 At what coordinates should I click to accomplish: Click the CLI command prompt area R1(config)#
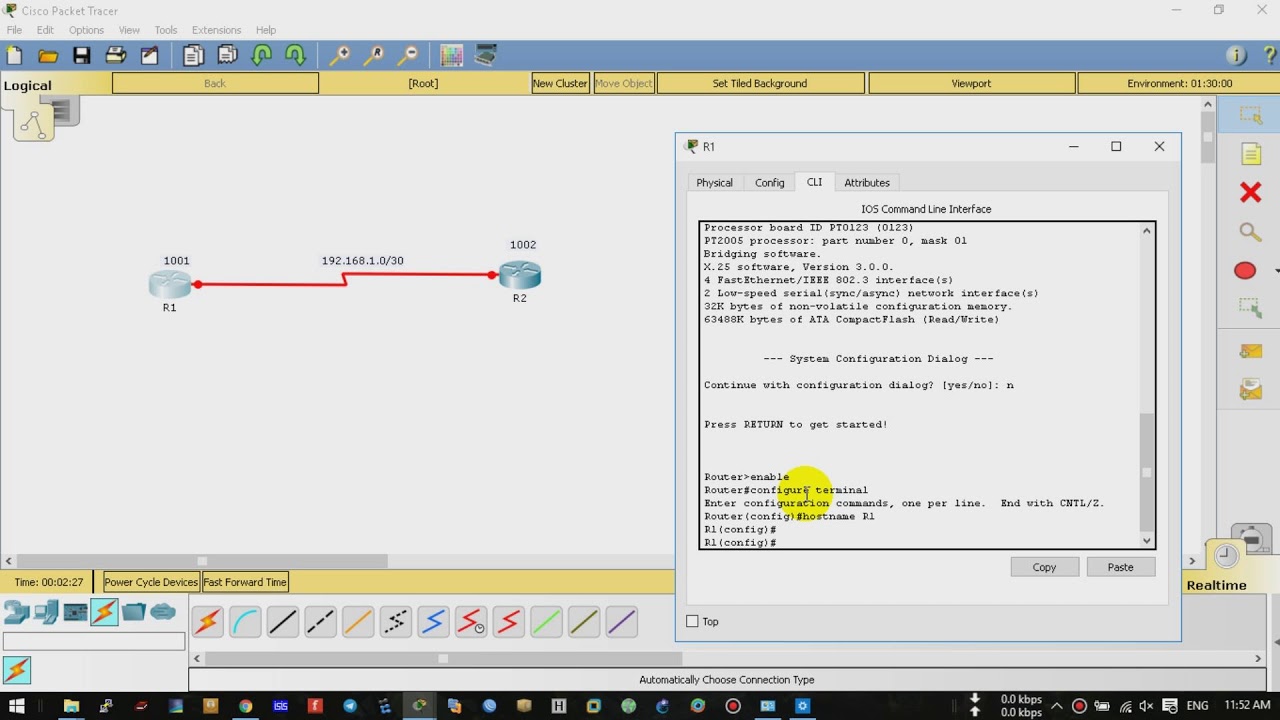[x=741, y=542]
